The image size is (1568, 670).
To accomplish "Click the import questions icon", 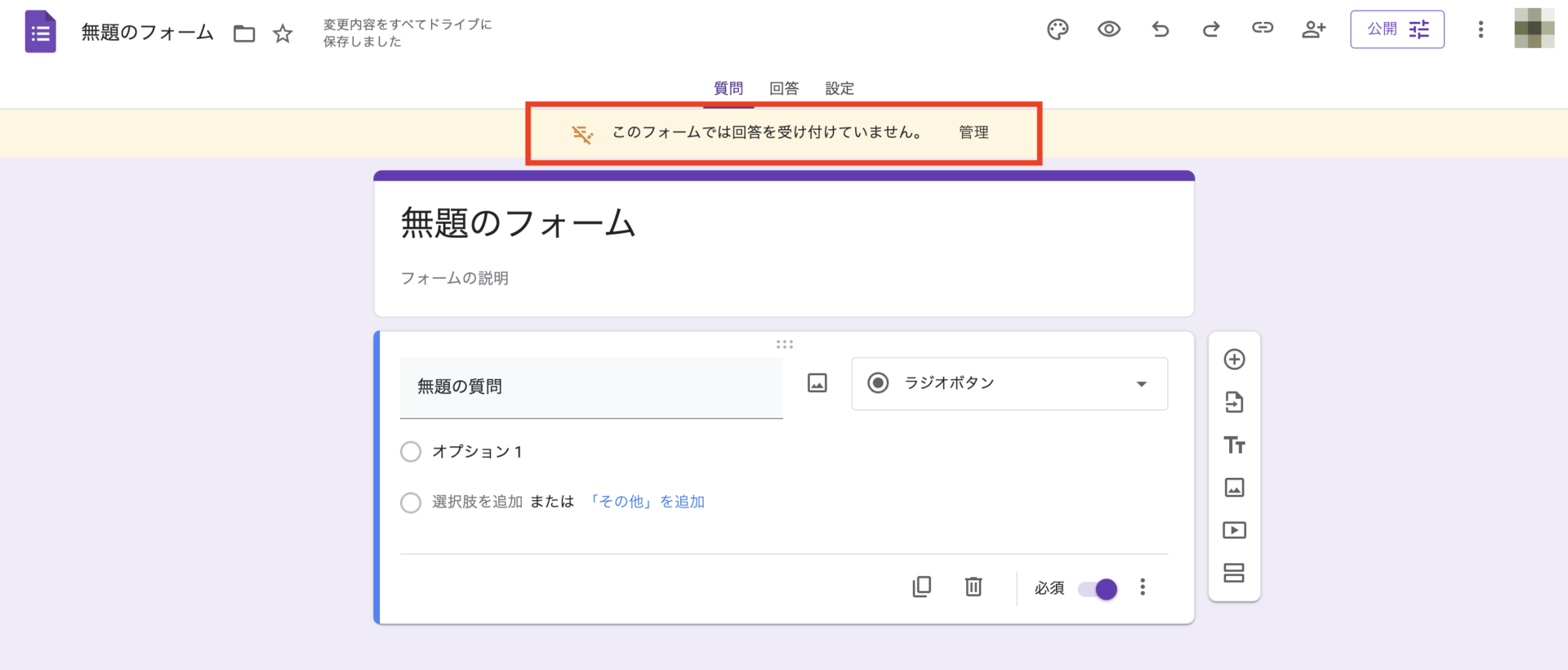I will coord(1234,402).
